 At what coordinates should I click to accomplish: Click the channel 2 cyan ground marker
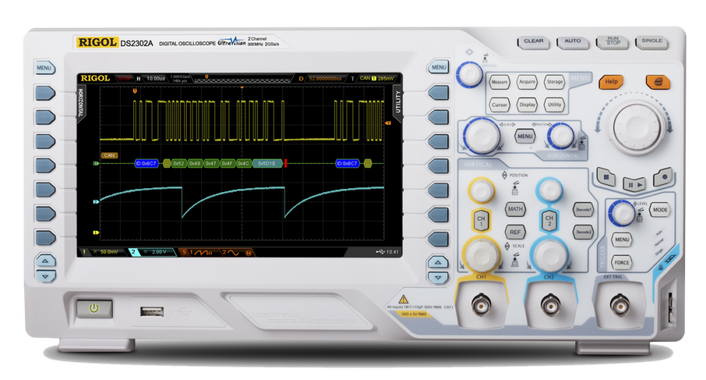click(95, 202)
